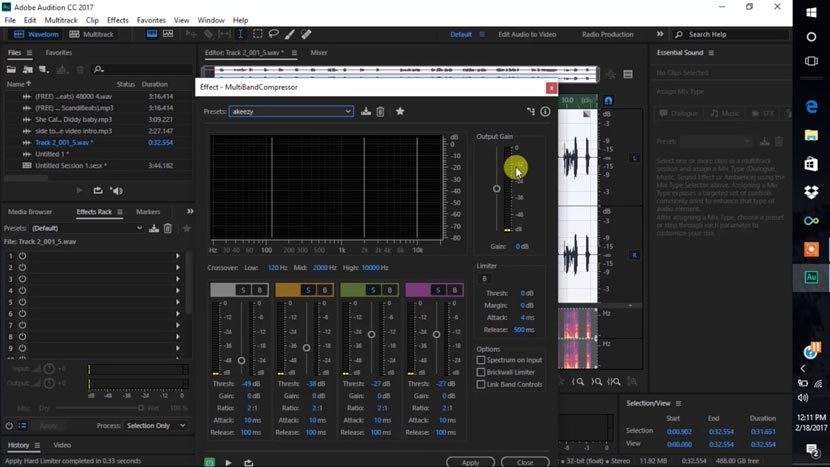Click purple band threshold slider handle
830x467 pixels.
[436, 335]
